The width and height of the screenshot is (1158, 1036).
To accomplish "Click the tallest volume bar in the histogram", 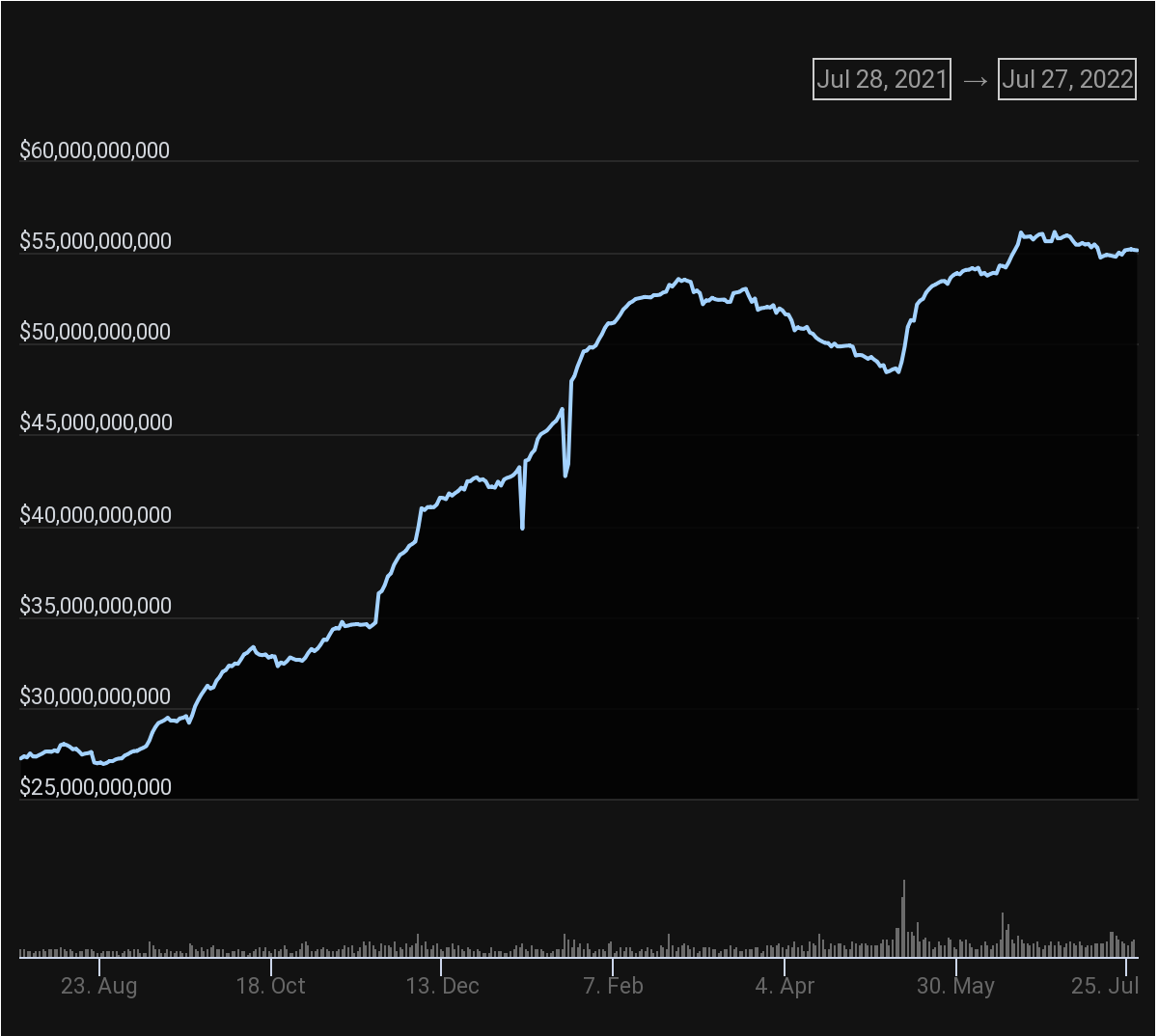I will (903, 918).
